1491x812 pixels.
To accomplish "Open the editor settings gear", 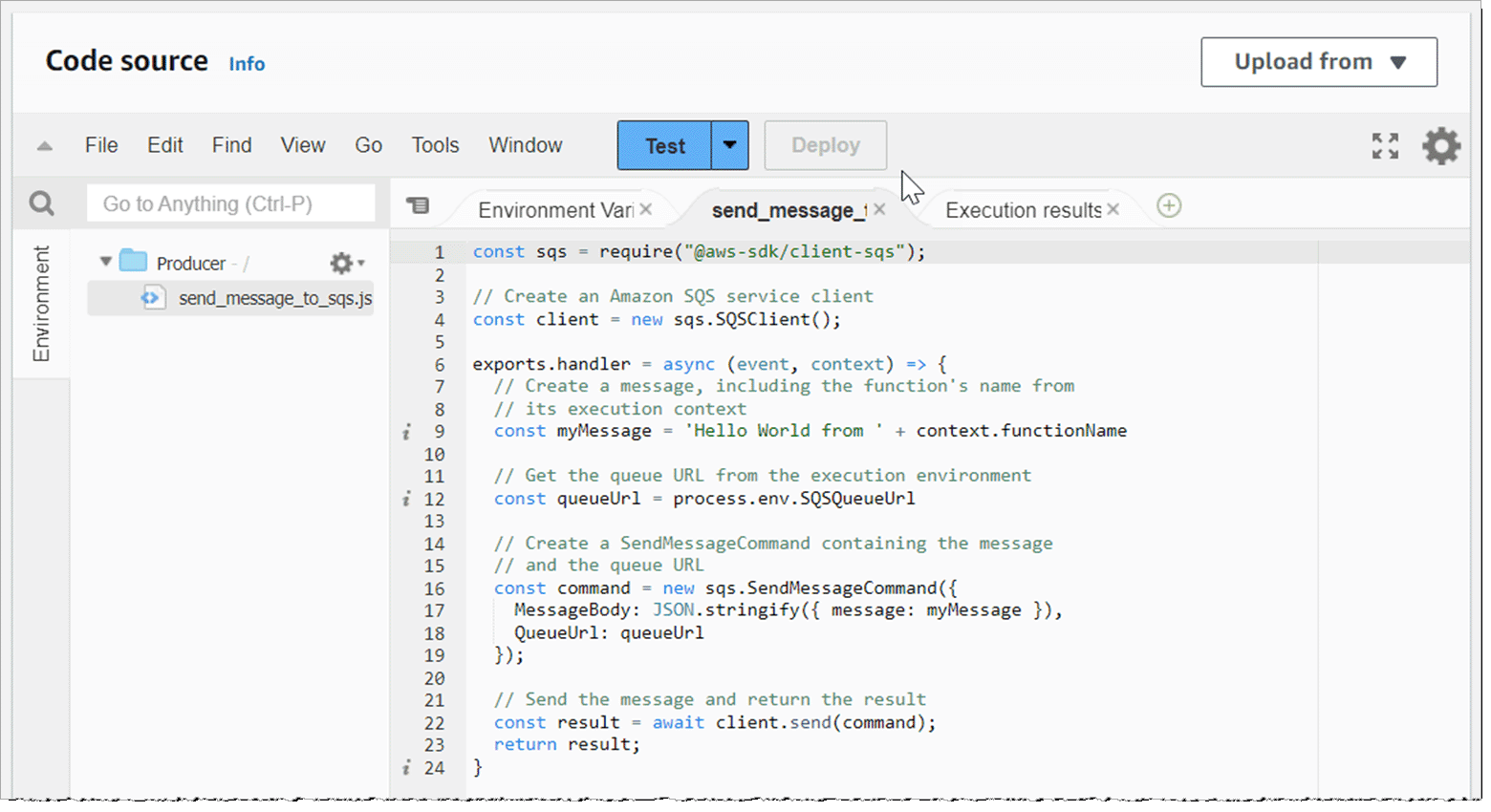I will [1441, 146].
